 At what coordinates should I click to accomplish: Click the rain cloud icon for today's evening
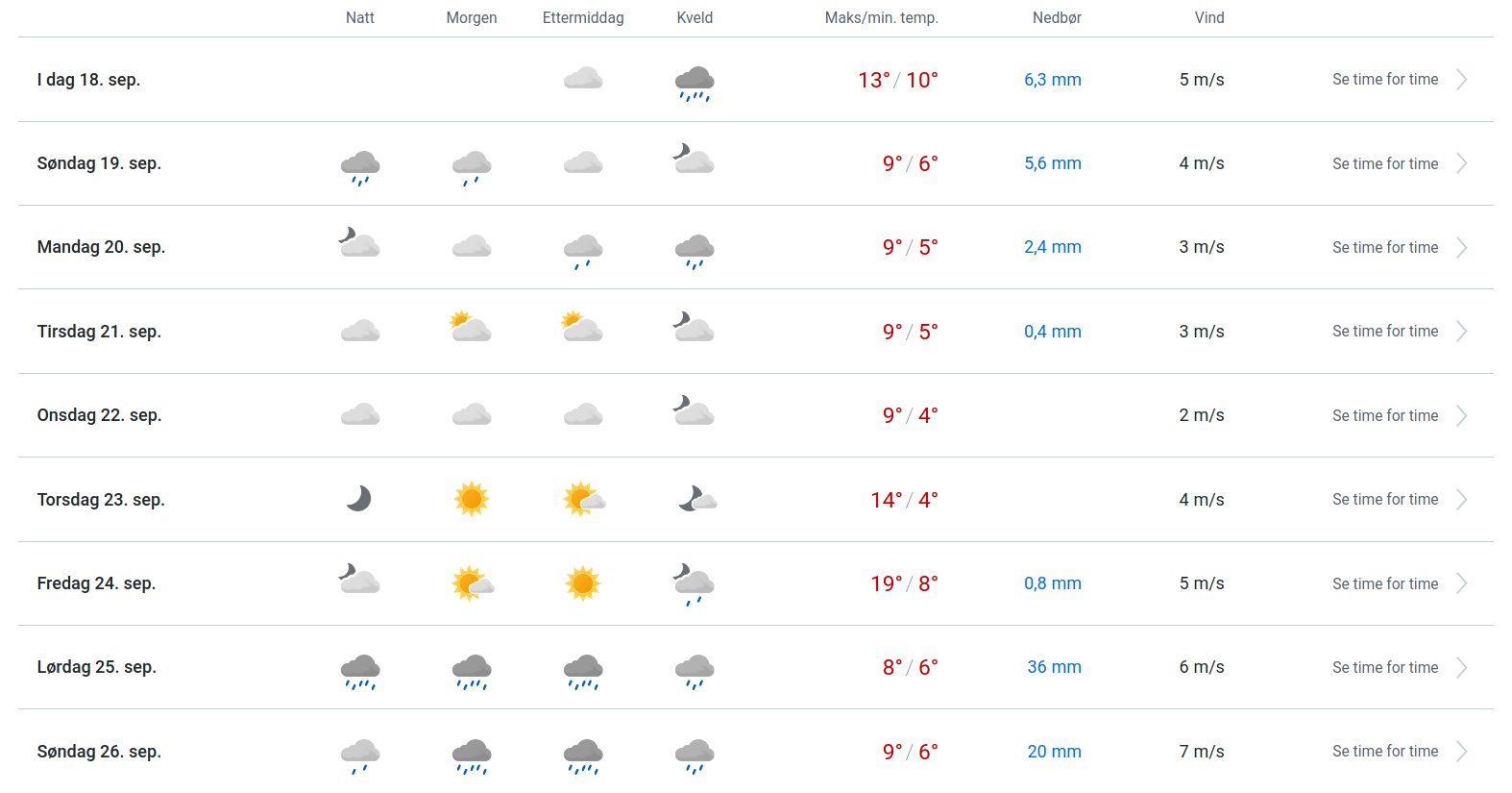click(694, 83)
